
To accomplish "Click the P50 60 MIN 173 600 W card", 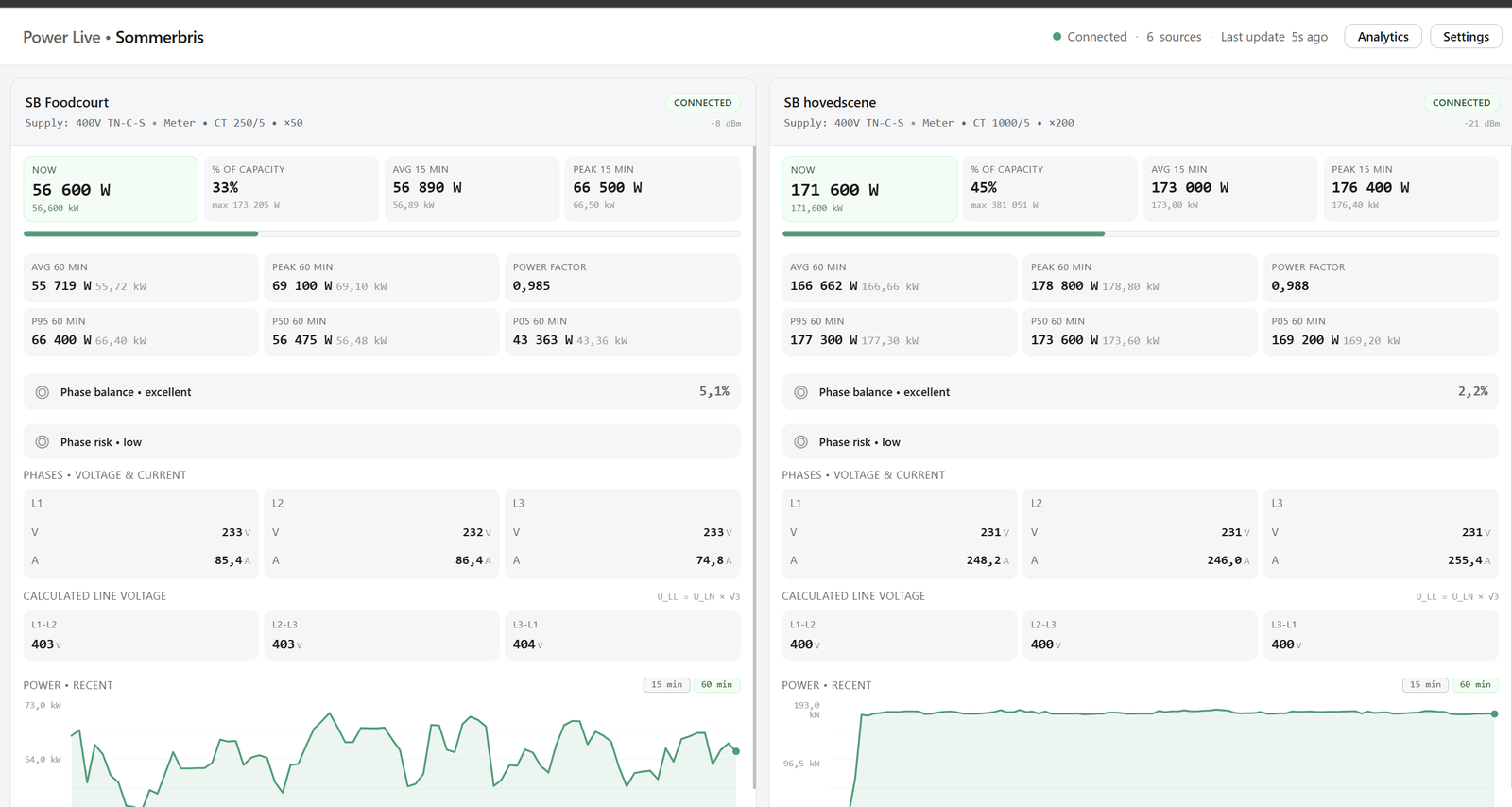I will (x=1141, y=333).
